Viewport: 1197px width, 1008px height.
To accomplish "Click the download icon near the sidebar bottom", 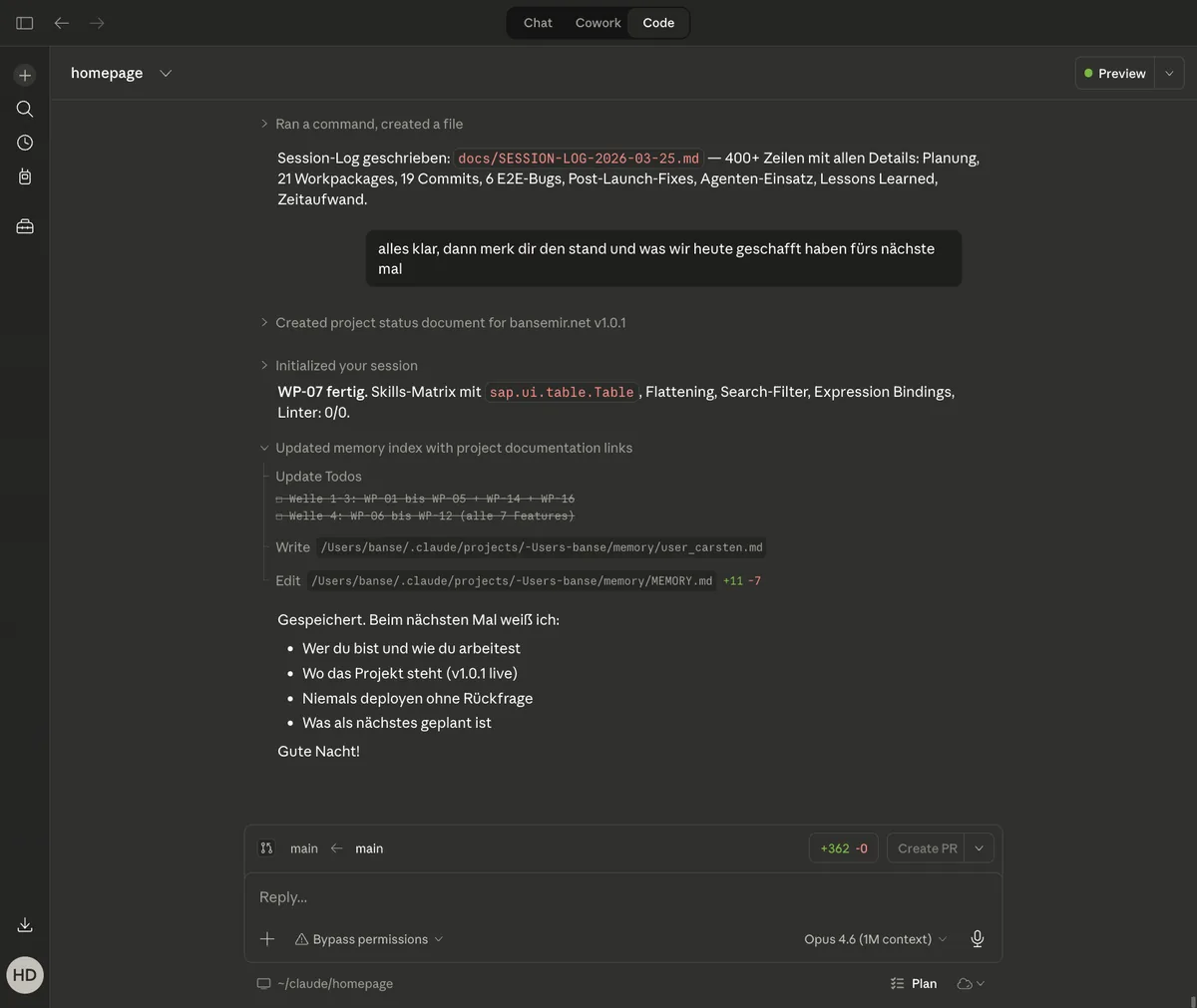I will (x=24, y=924).
